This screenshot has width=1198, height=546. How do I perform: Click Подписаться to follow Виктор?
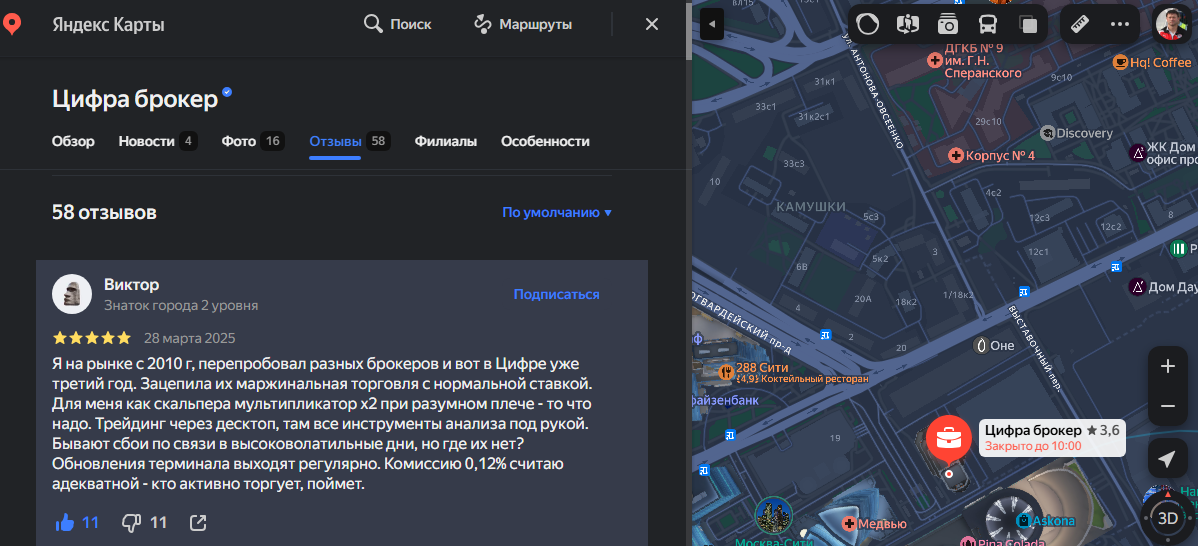click(556, 294)
